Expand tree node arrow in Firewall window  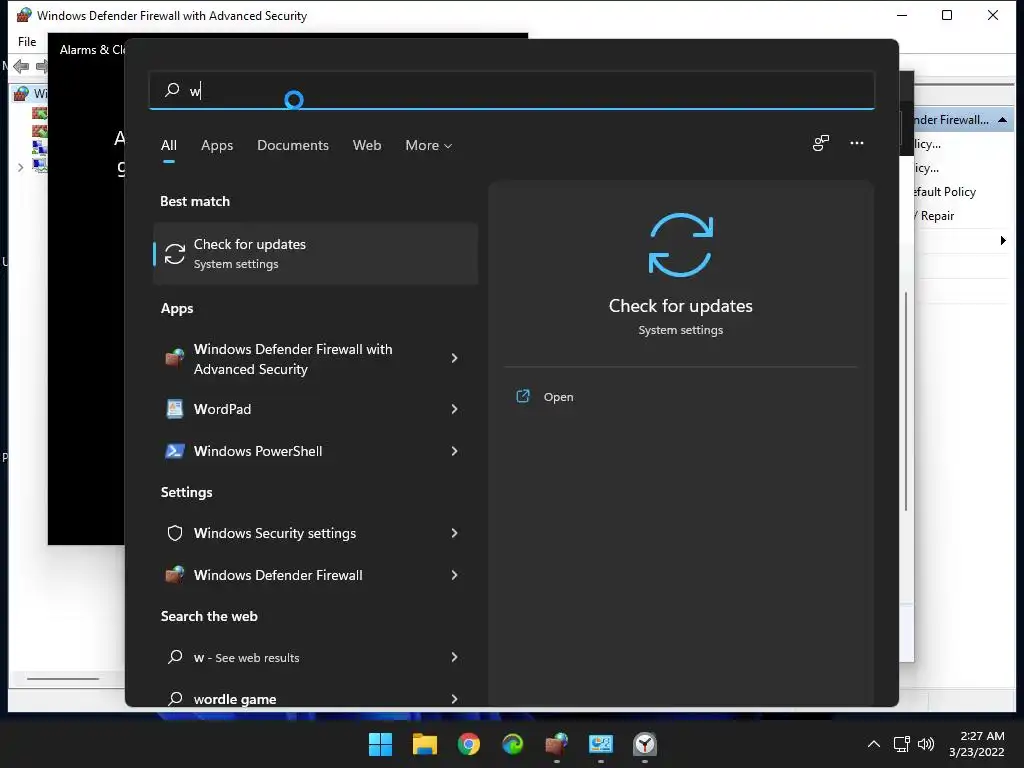point(20,167)
